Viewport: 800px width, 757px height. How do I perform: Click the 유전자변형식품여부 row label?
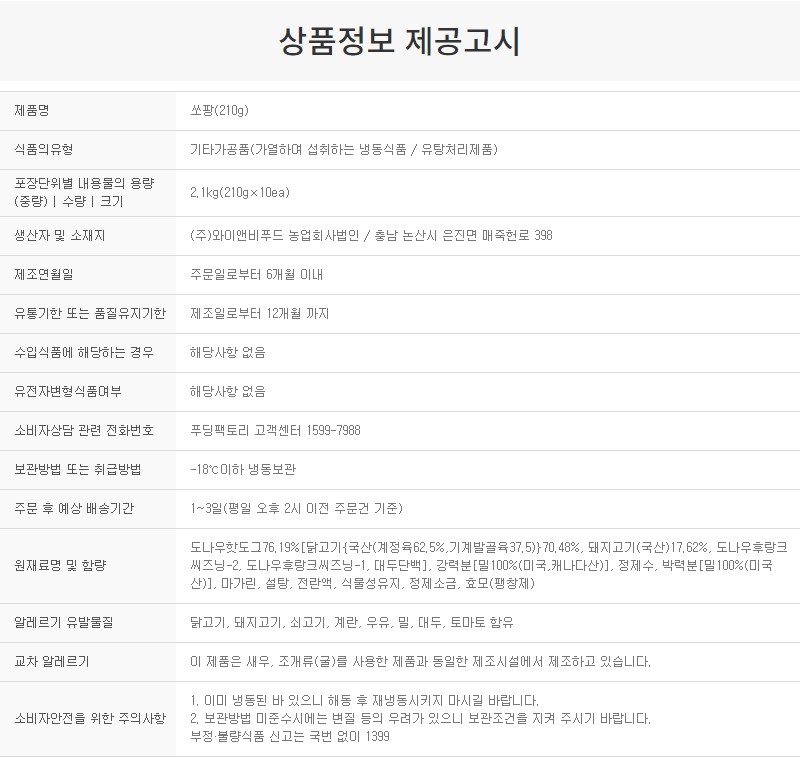[64, 391]
